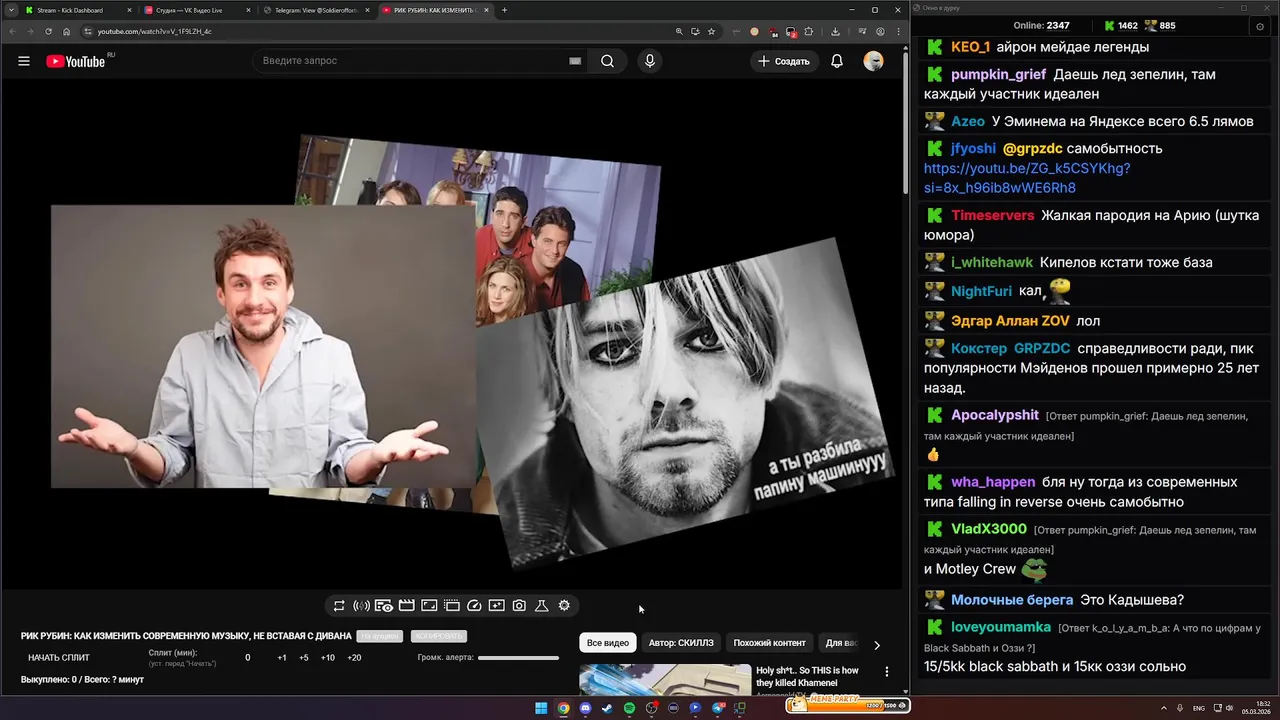Open Chrome extensions puzzle icon
Image resolution: width=1280 pixels, height=720 pixels.
[x=809, y=31]
